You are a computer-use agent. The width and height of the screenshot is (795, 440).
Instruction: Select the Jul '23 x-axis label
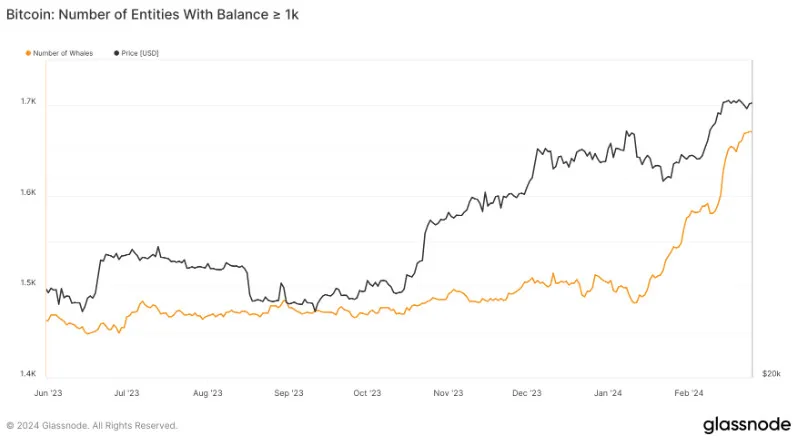pyautogui.click(x=127, y=393)
